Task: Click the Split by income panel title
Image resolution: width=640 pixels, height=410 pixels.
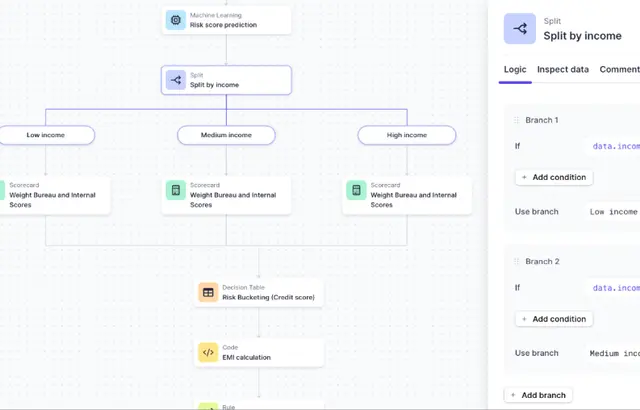Action: click(582, 36)
